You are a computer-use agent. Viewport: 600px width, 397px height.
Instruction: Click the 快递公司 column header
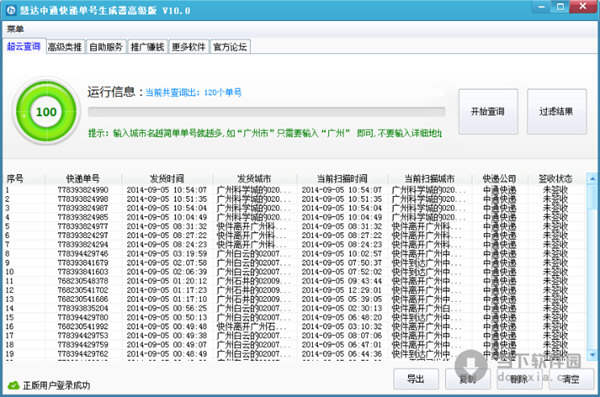(x=499, y=178)
